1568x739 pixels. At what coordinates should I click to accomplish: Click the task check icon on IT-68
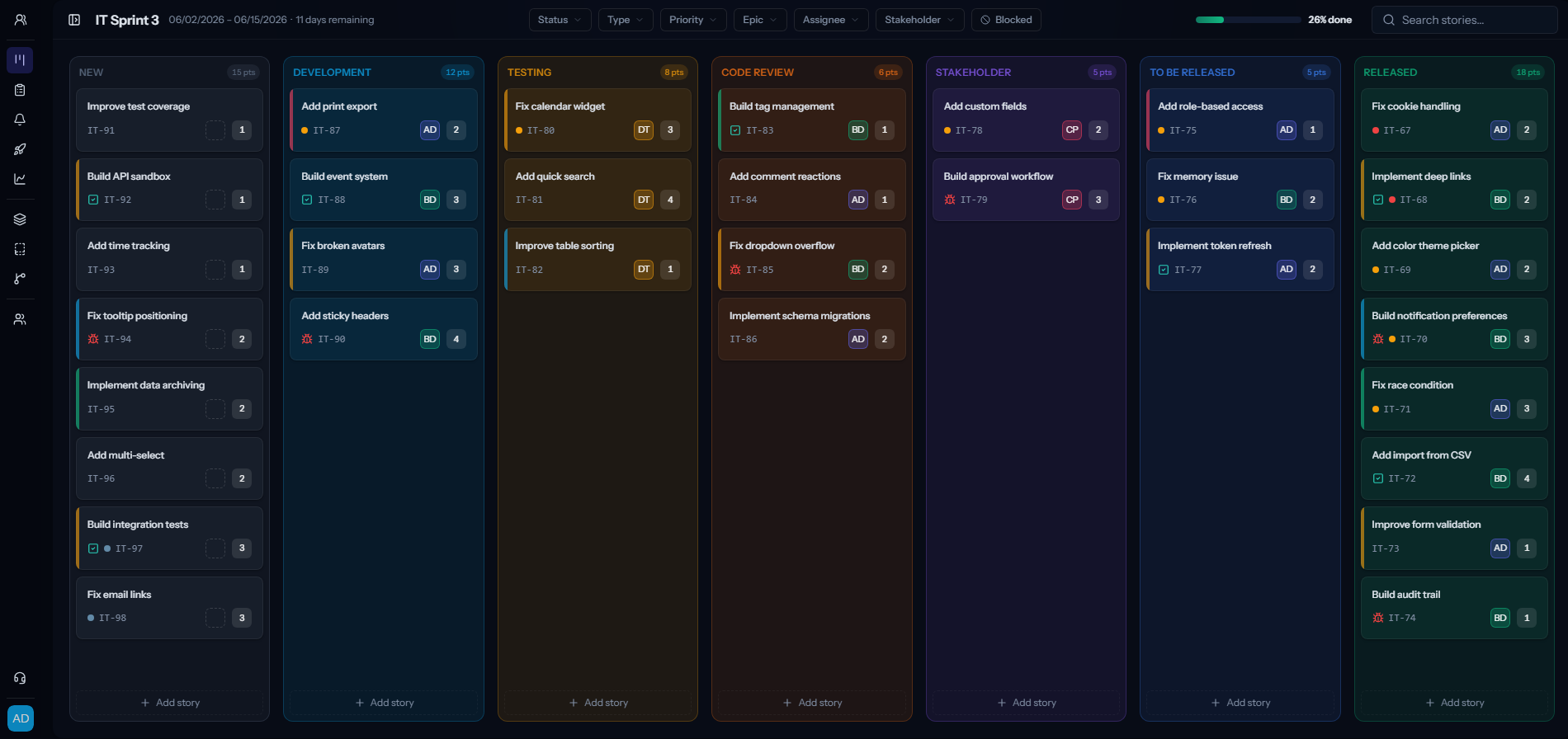[1378, 200]
